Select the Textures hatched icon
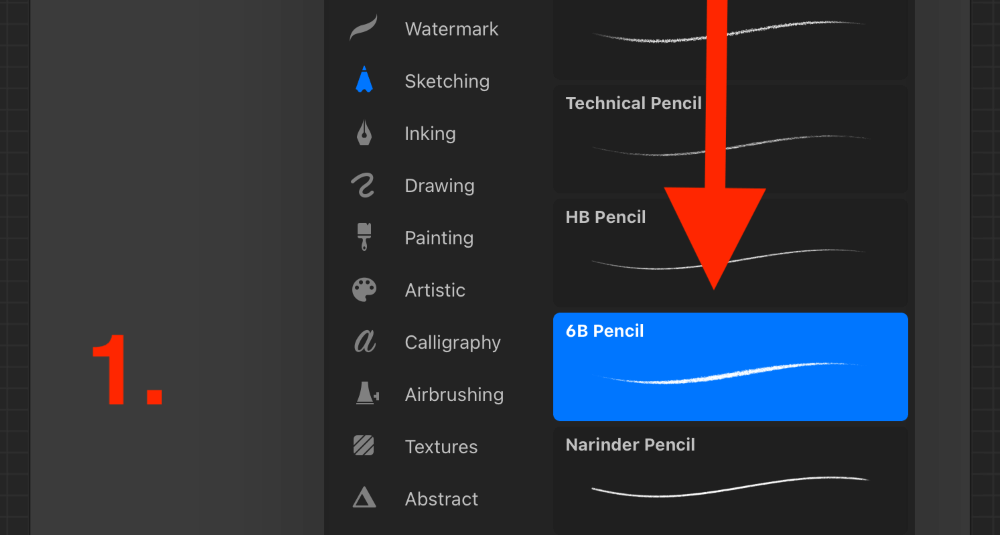 pos(364,445)
